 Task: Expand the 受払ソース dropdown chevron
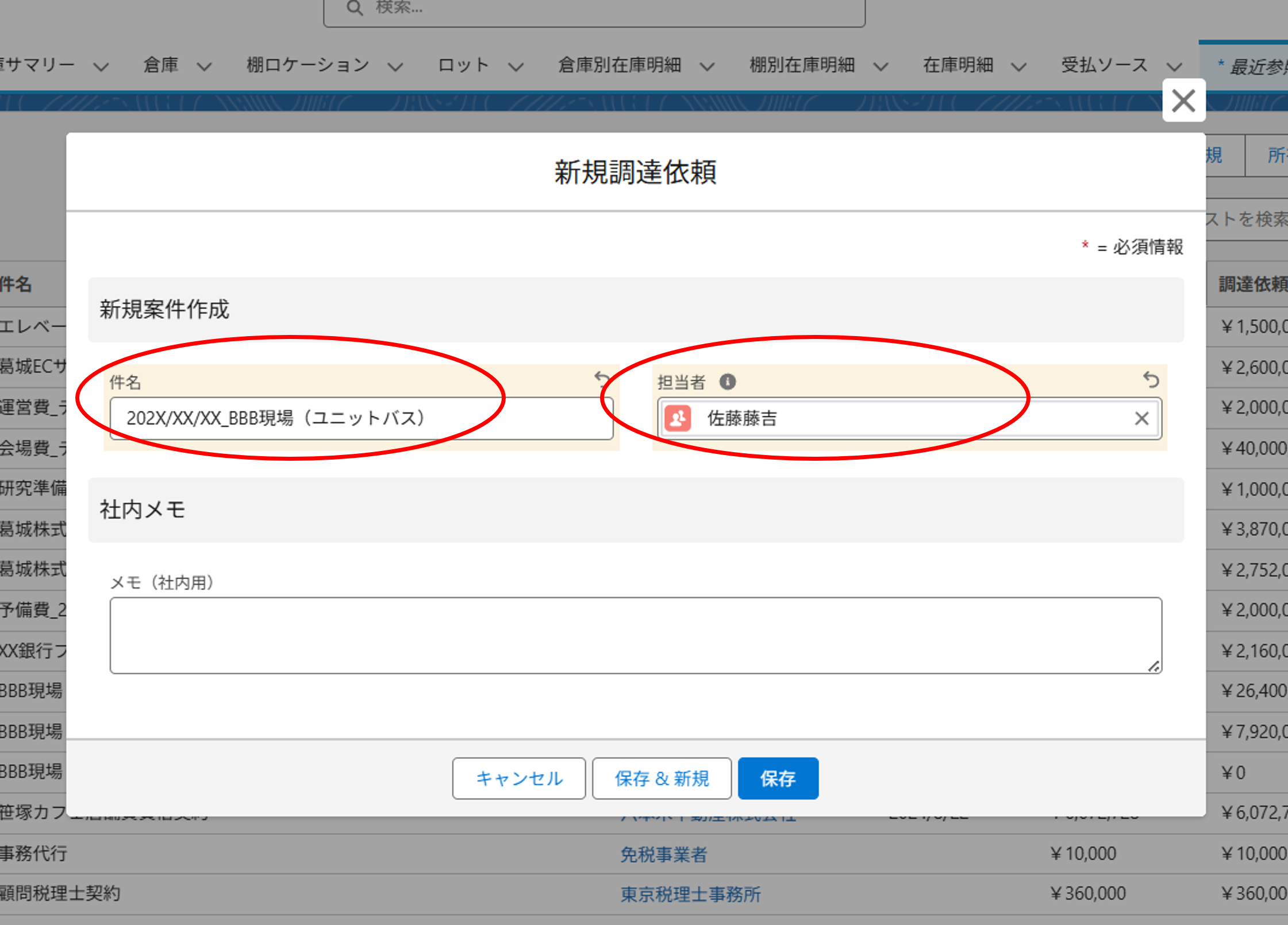1175,67
